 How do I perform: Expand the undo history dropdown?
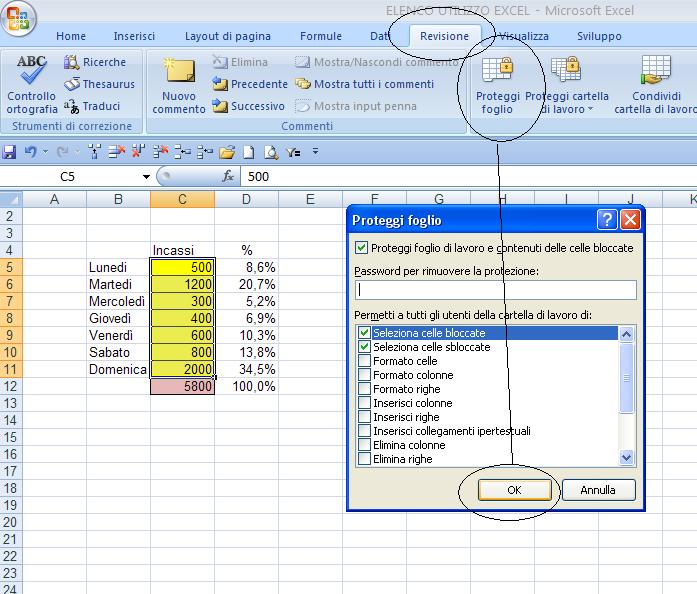(45, 152)
